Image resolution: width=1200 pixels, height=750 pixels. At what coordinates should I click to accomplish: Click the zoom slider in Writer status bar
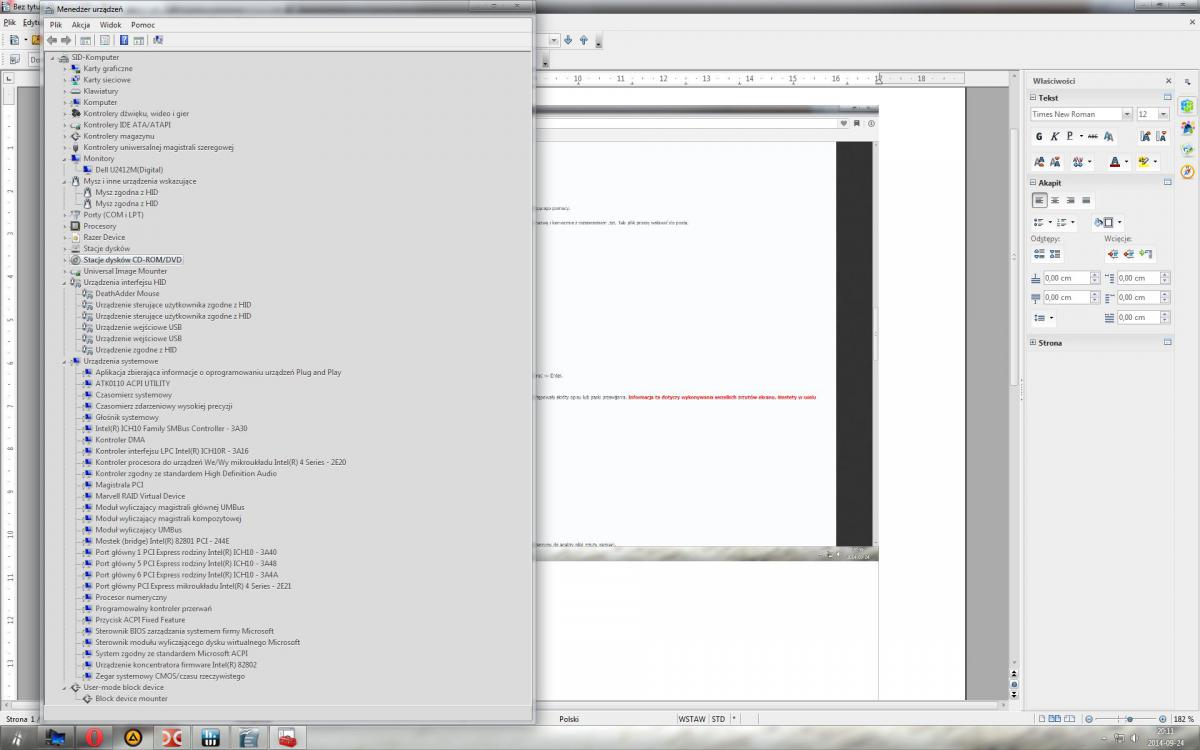click(1129, 719)
